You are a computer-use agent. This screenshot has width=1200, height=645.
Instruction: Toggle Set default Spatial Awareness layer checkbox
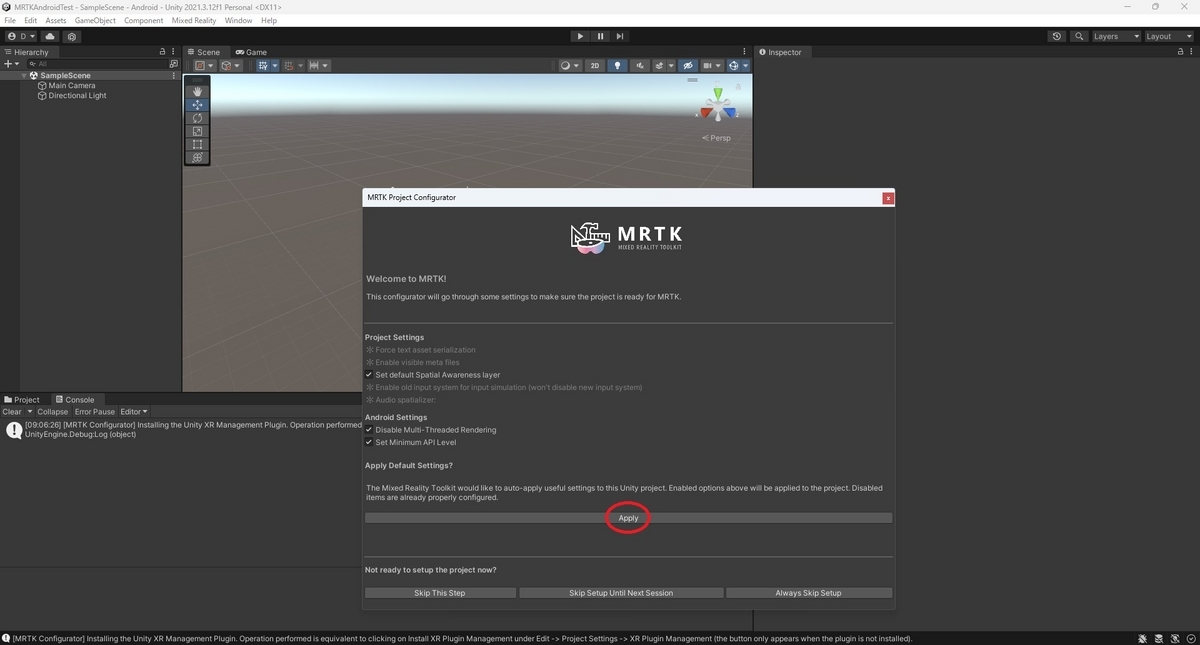[369, 375]
